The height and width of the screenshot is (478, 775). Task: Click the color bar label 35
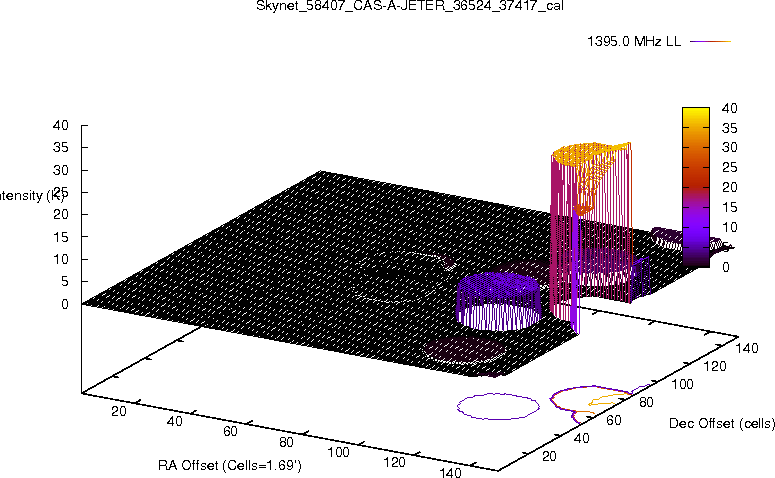pyautogui.click(x=730, y=128)
